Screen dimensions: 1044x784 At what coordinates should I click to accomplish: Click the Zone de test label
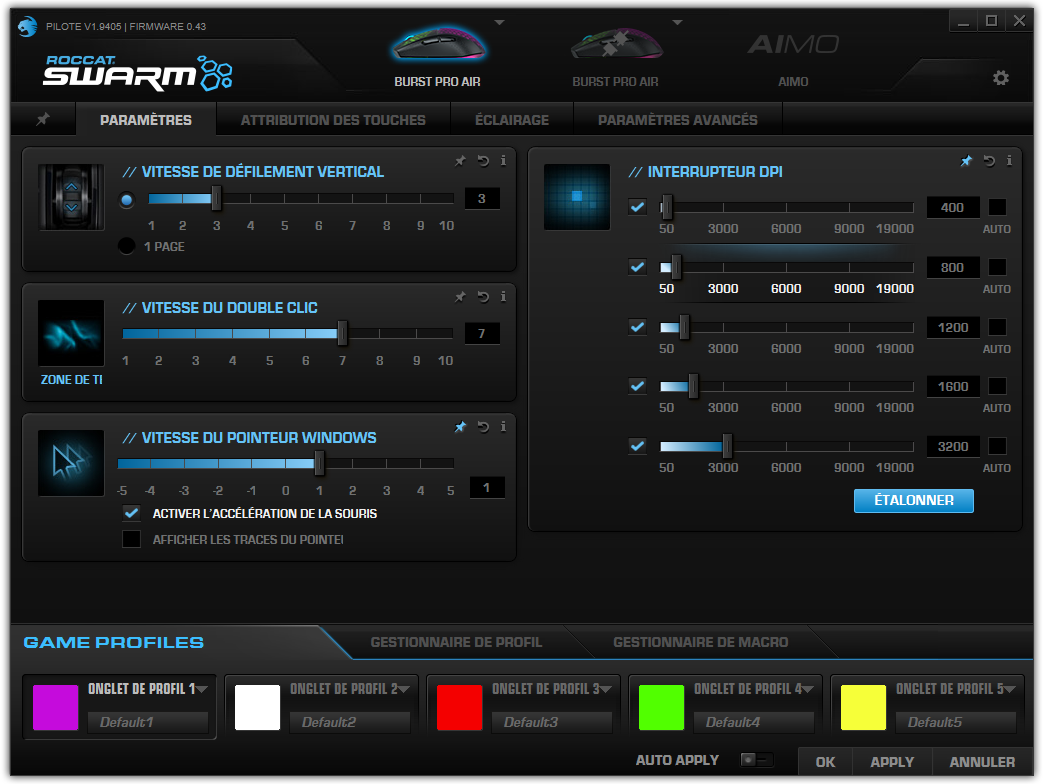(71, 379)
